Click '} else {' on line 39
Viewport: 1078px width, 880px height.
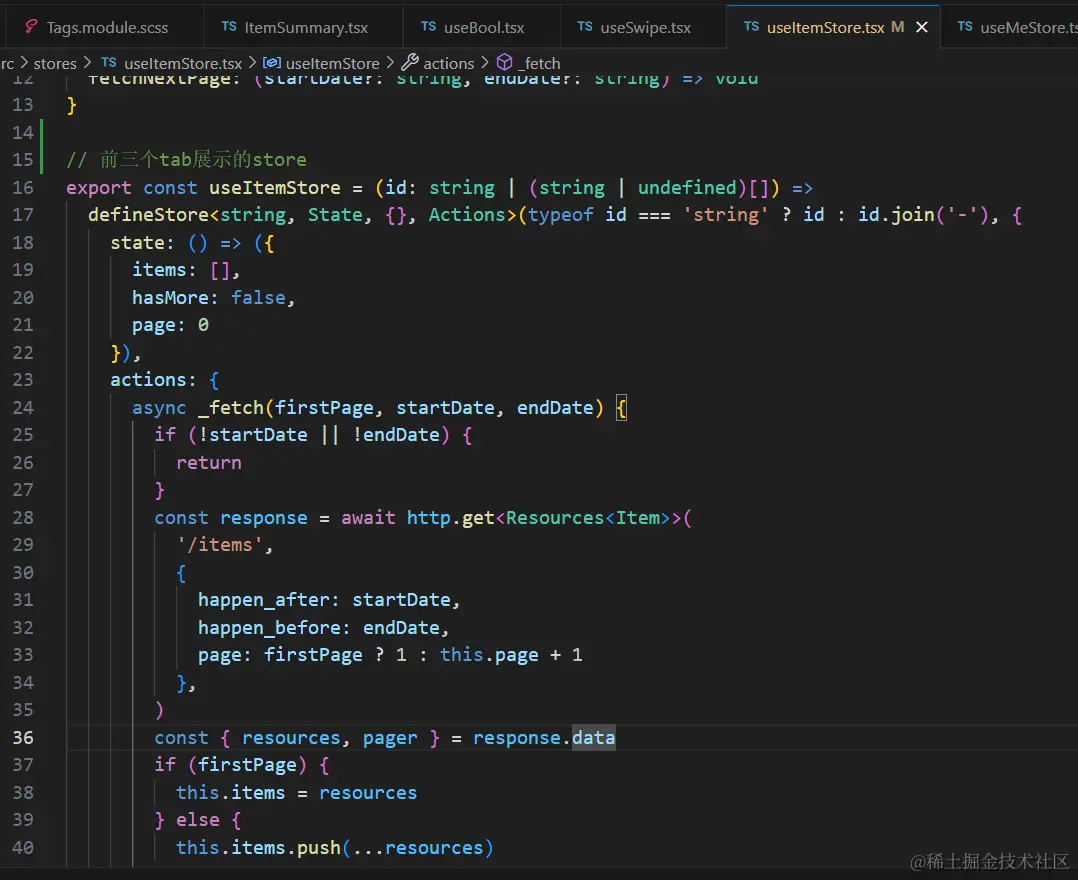click(198, 820)
